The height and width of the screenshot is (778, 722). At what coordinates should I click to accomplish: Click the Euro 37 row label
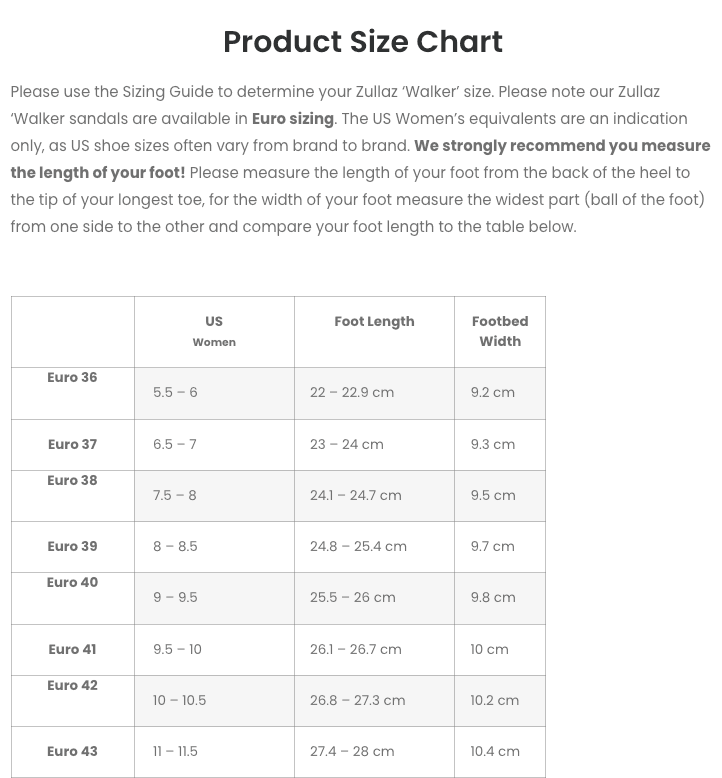[72, 444]
